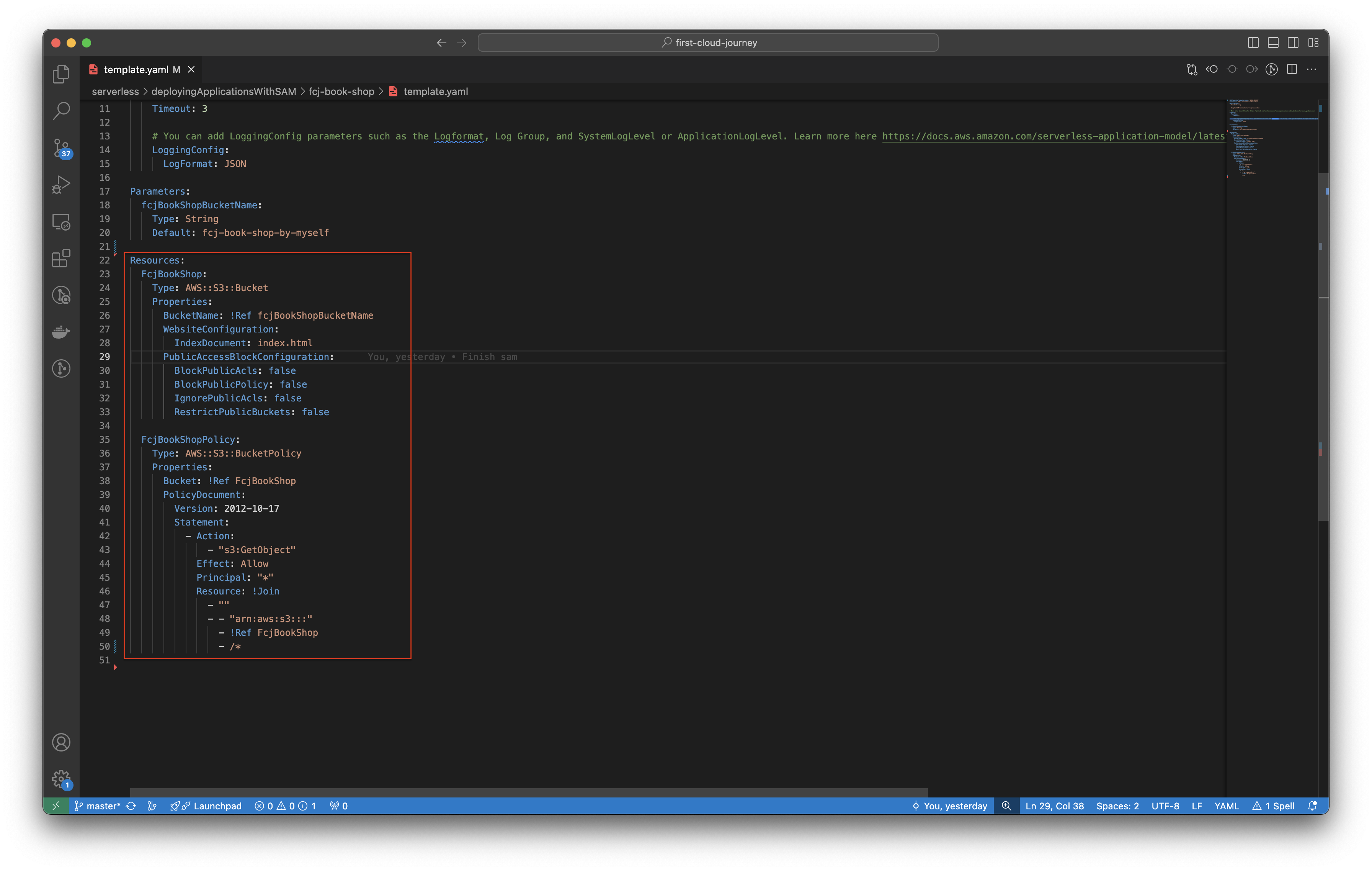Screen dimensions: 1372x871
Task: Open the remote window indicator
Action: tap(56, 806)
